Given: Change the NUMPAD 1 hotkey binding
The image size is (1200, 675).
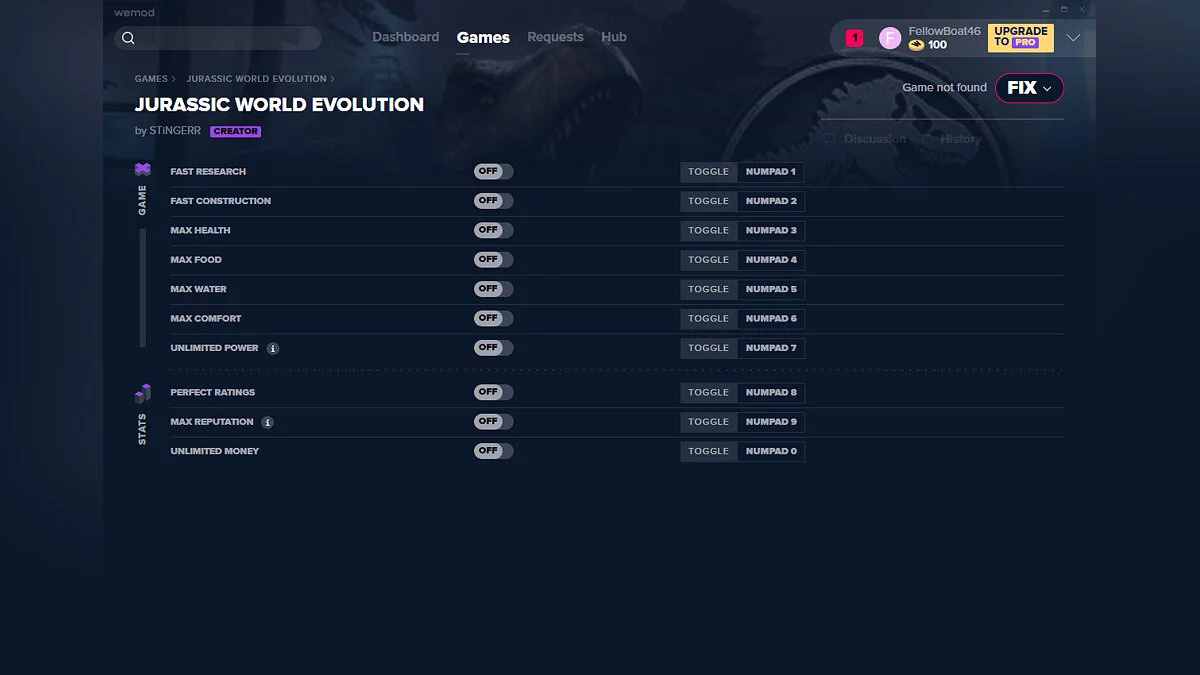Looking at the screenshot, I should coord(771,172).
